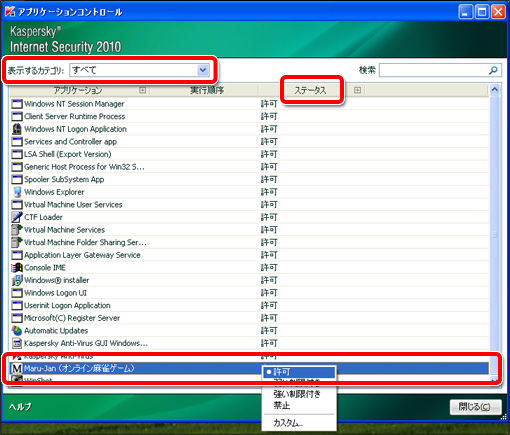Click the scrollbar up arrow
The width and height of the screenshot is (510, 435).
click(x=495, y=89)
